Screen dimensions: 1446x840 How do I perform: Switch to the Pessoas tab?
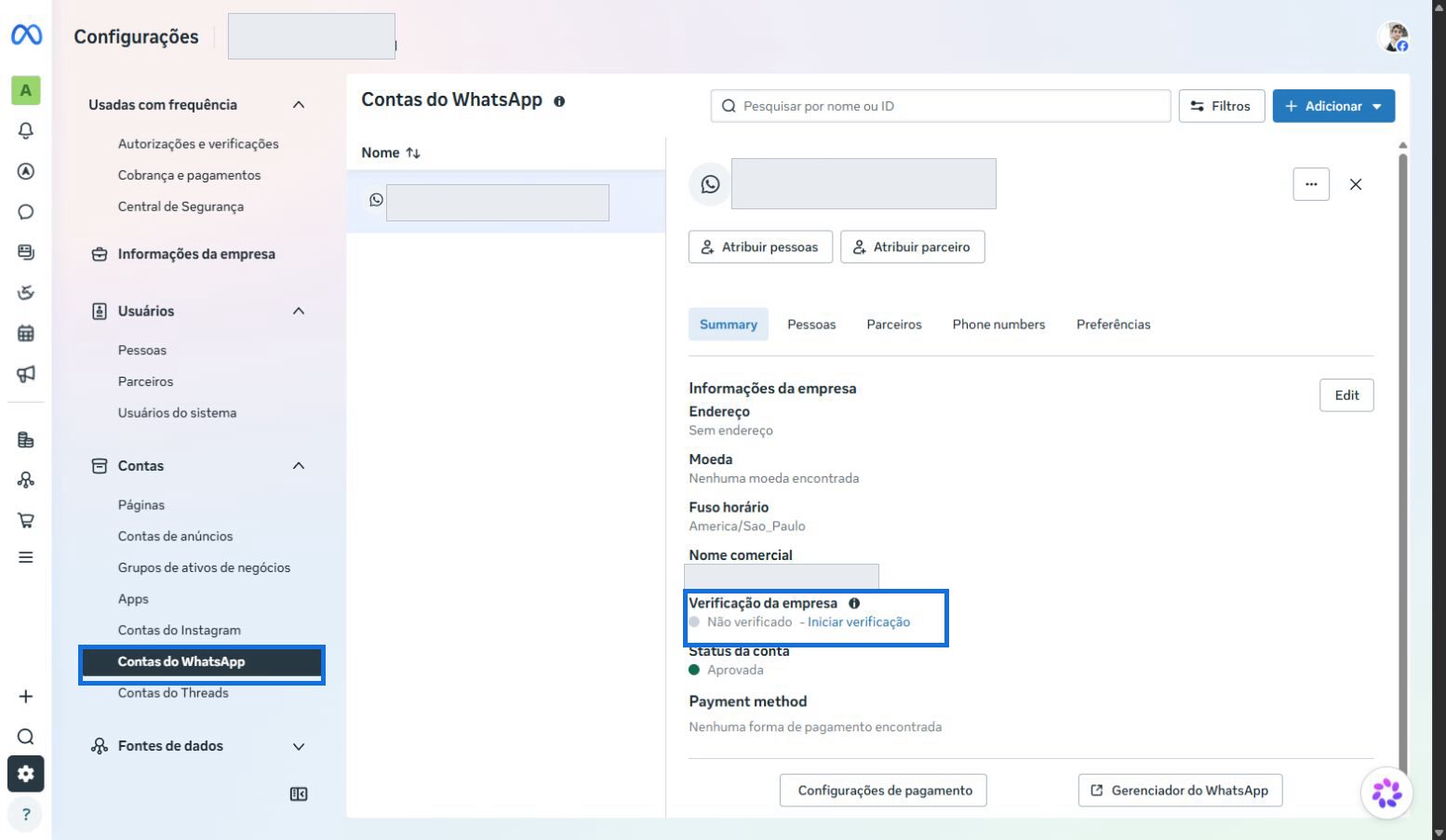(811, 325)
